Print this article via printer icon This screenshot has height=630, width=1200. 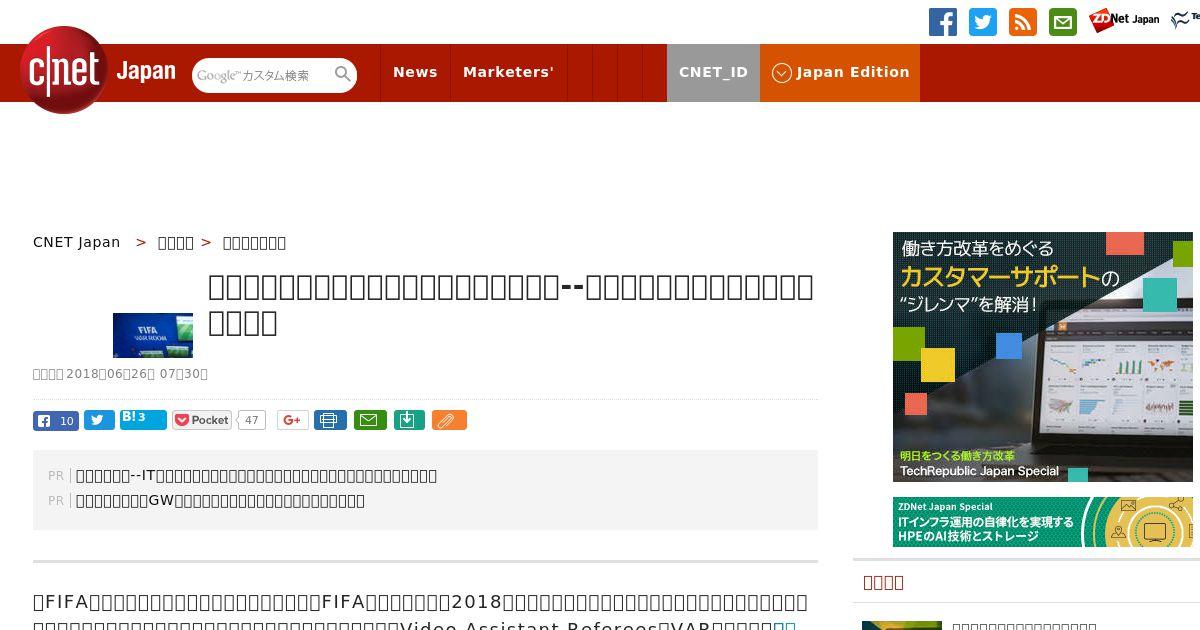pos(330,420)
